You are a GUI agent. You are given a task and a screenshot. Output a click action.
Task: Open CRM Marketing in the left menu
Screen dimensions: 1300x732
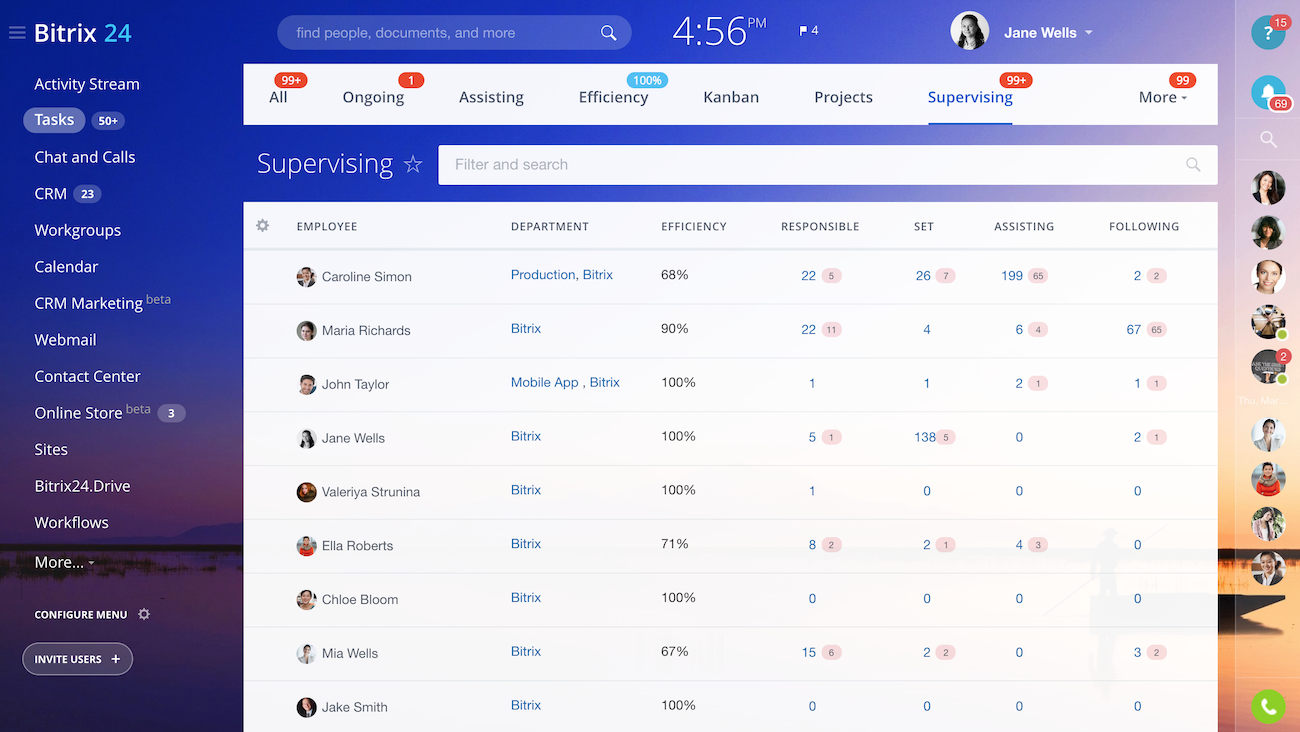(x=88, y=303)
